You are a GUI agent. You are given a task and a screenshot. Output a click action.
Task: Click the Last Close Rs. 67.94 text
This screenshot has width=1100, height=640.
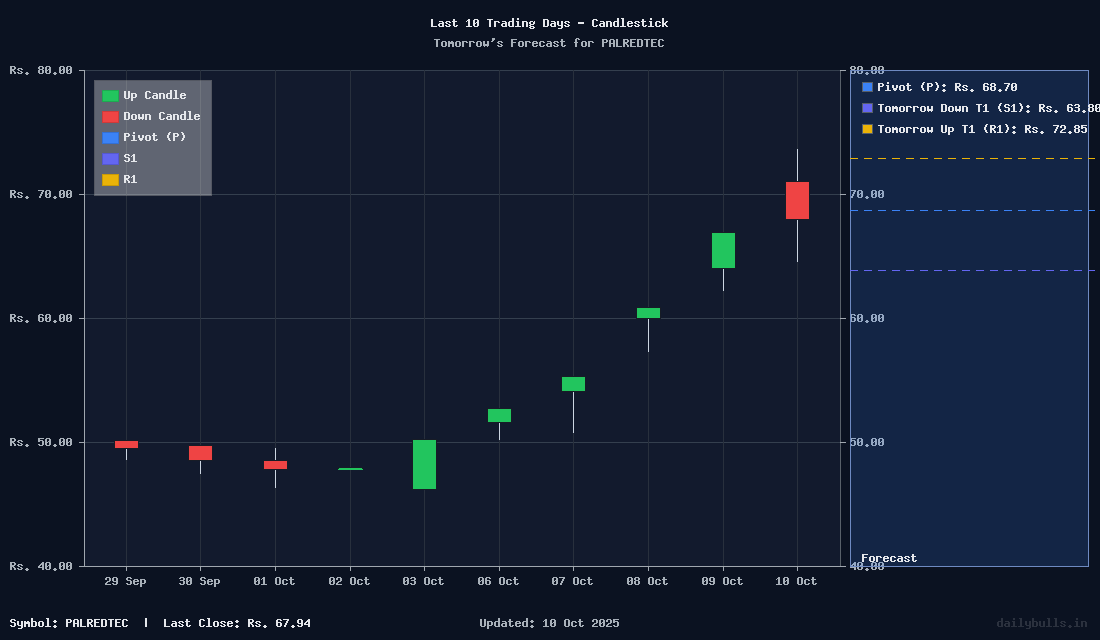tap(237, 623)
